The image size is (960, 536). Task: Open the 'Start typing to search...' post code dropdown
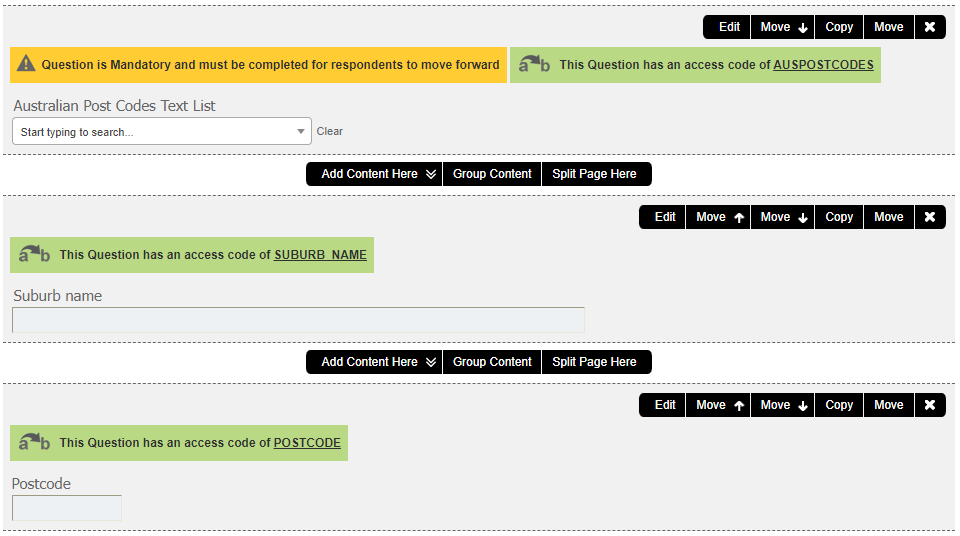162,131
